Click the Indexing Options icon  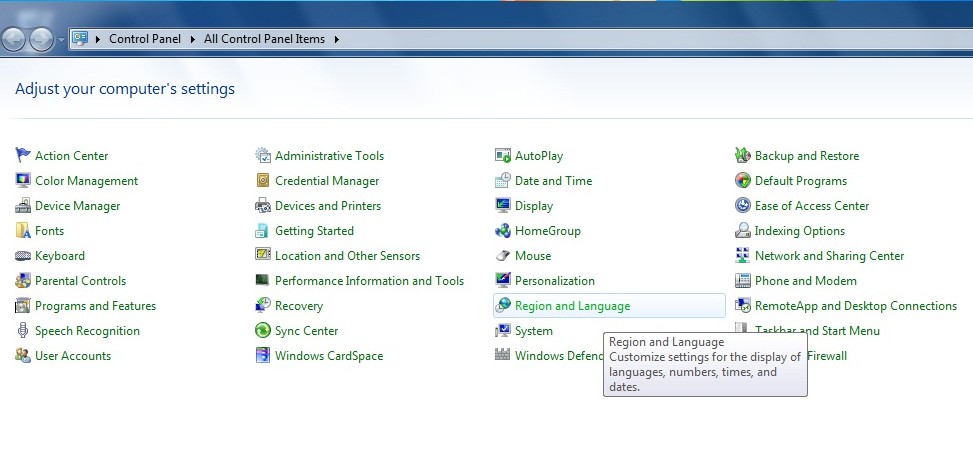743,230
